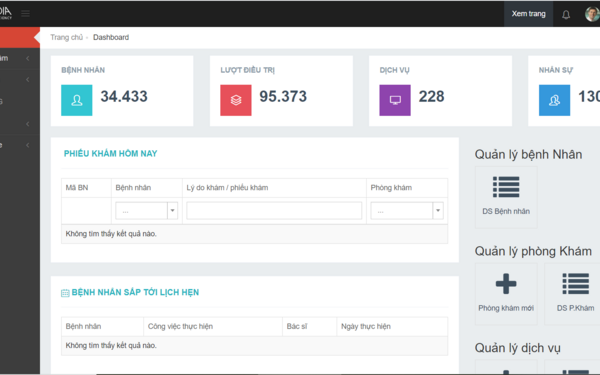The image size is (600, 375).
Task: Click the Dashboard breadcrumb
Action: (x=111, y=37)
